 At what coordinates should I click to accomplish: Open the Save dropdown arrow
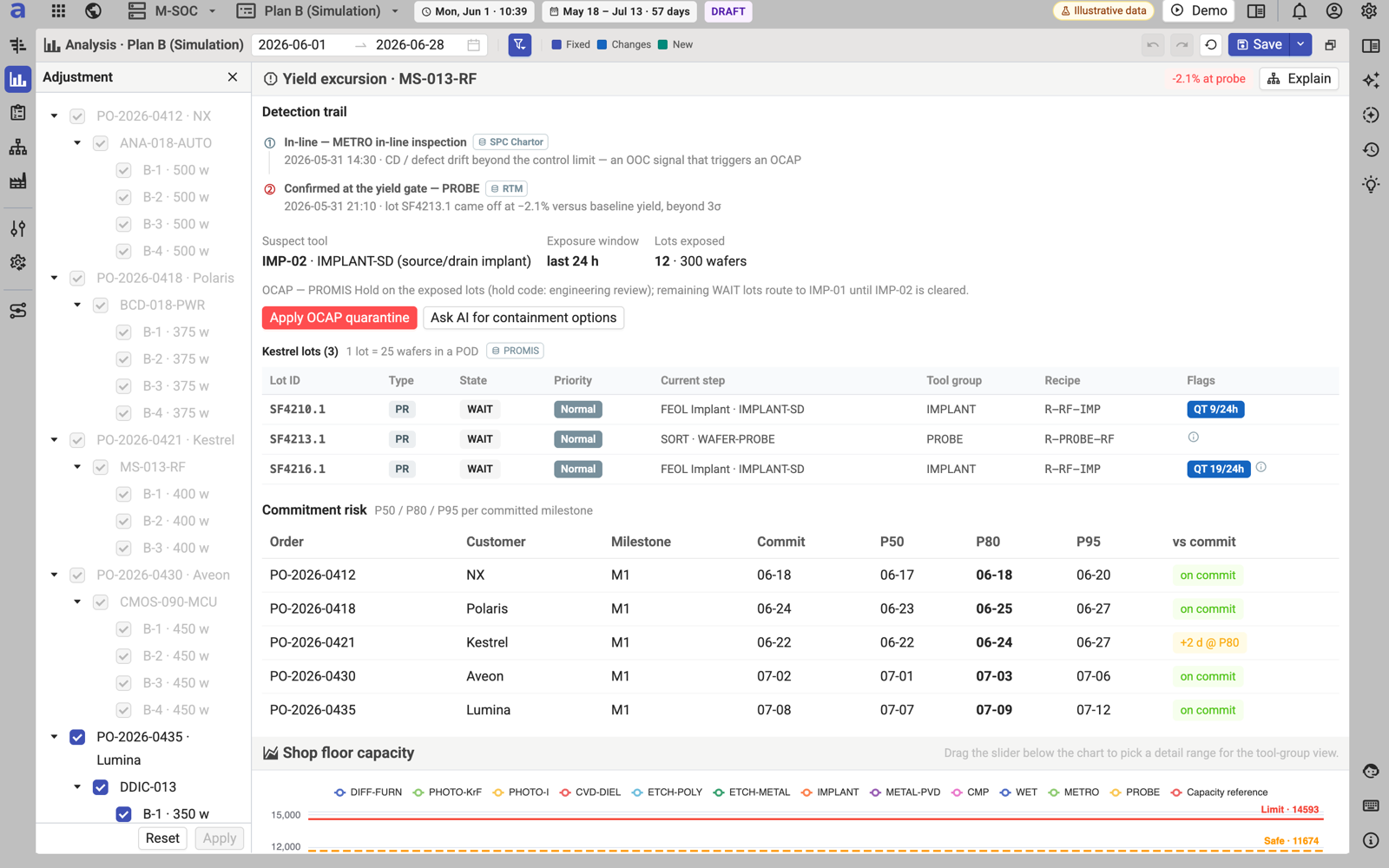[1300, 45]
